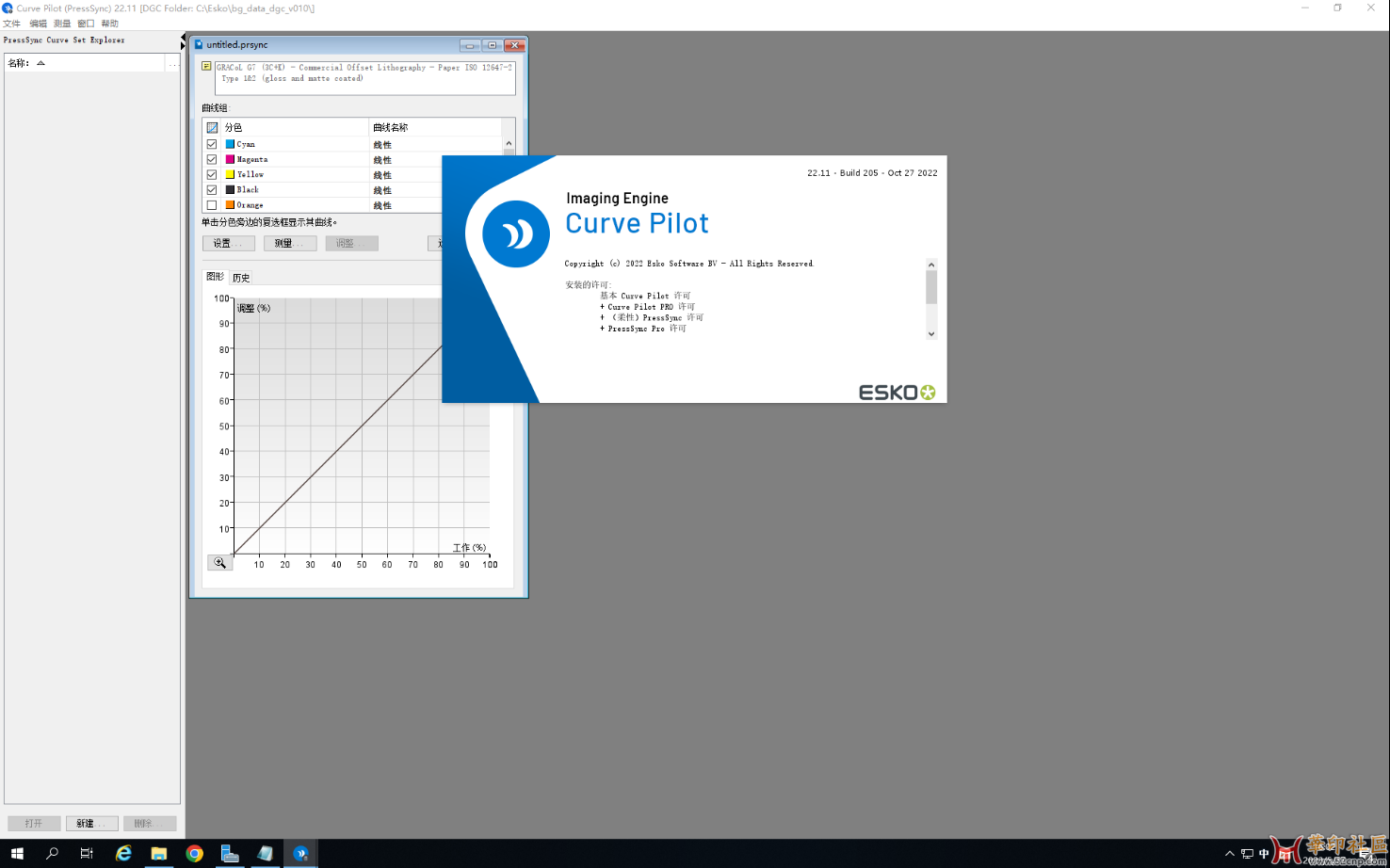Click the network tray icon
The image size is (1390, 868).
(x=1247, y=854)
